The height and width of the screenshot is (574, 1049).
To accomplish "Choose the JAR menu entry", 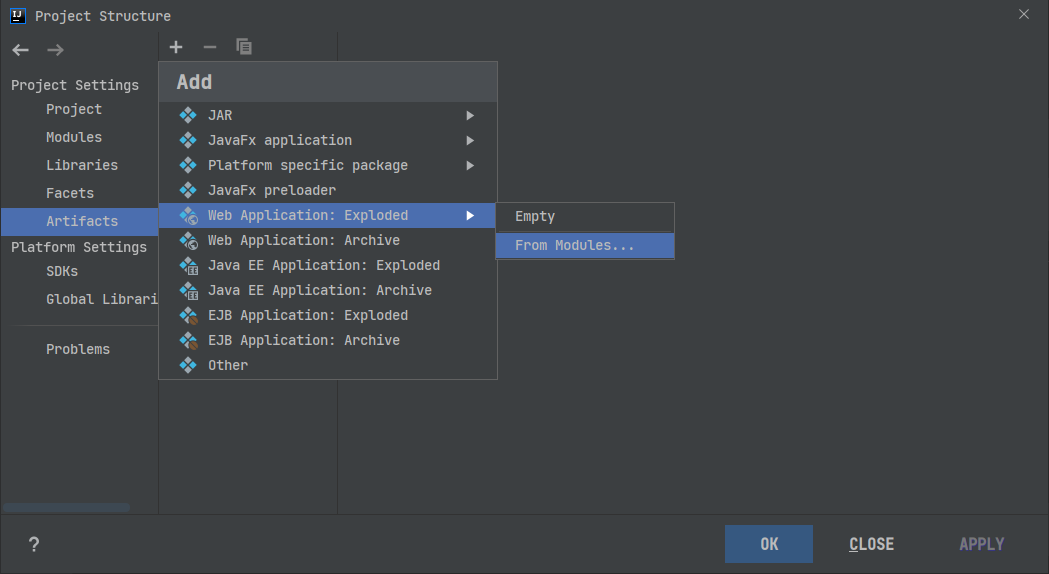I will (x=328, y=115).
